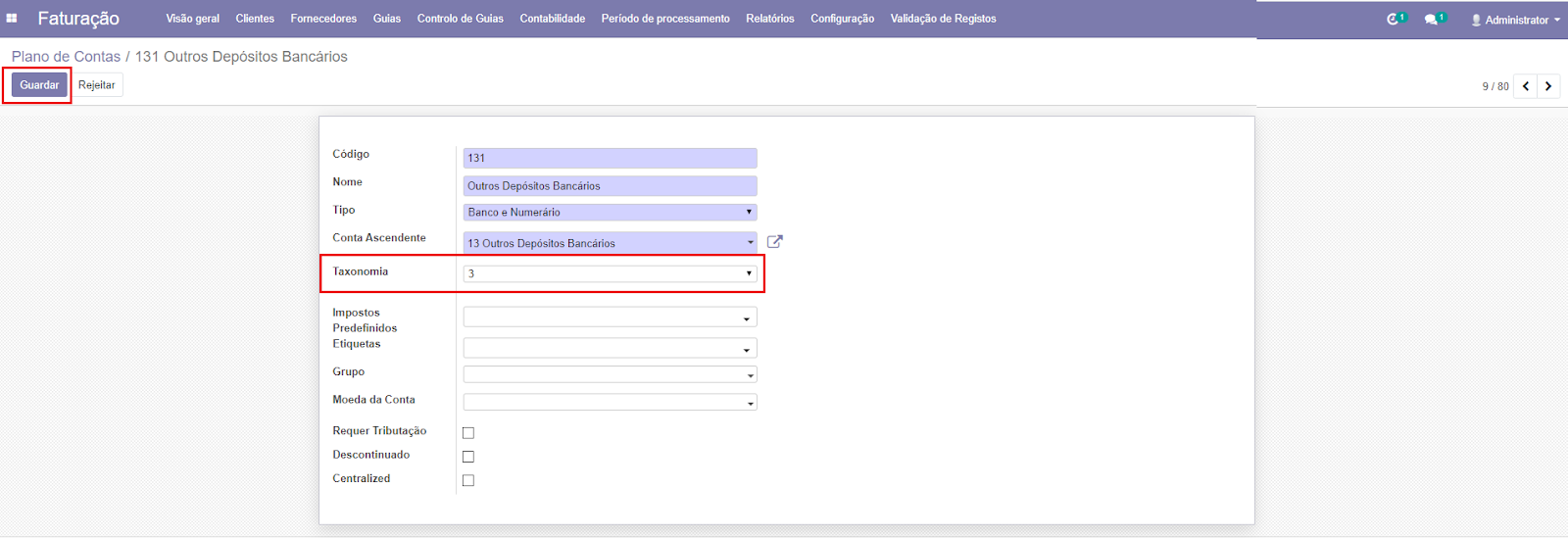The height and width of the screenshot is (538, 1568).
Task: Open the Taxonomia dropdown
Action: (610, 273)
